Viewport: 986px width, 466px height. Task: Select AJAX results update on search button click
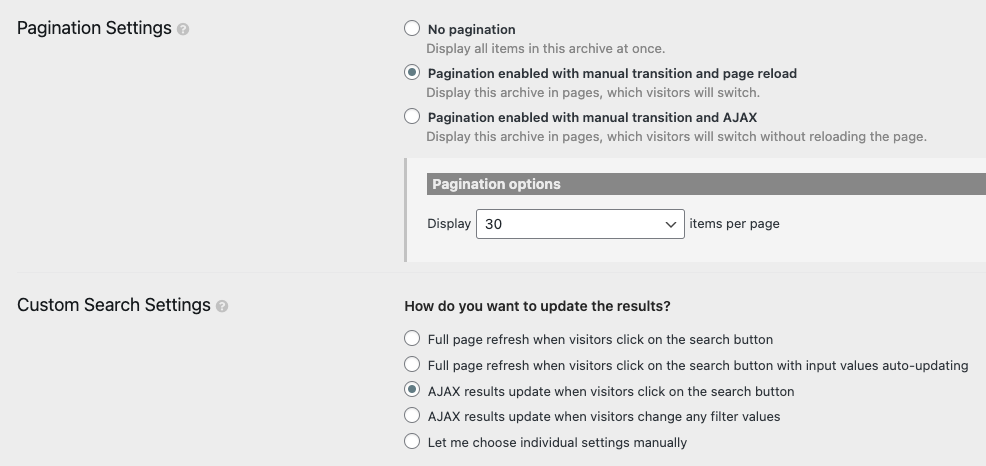412,390
